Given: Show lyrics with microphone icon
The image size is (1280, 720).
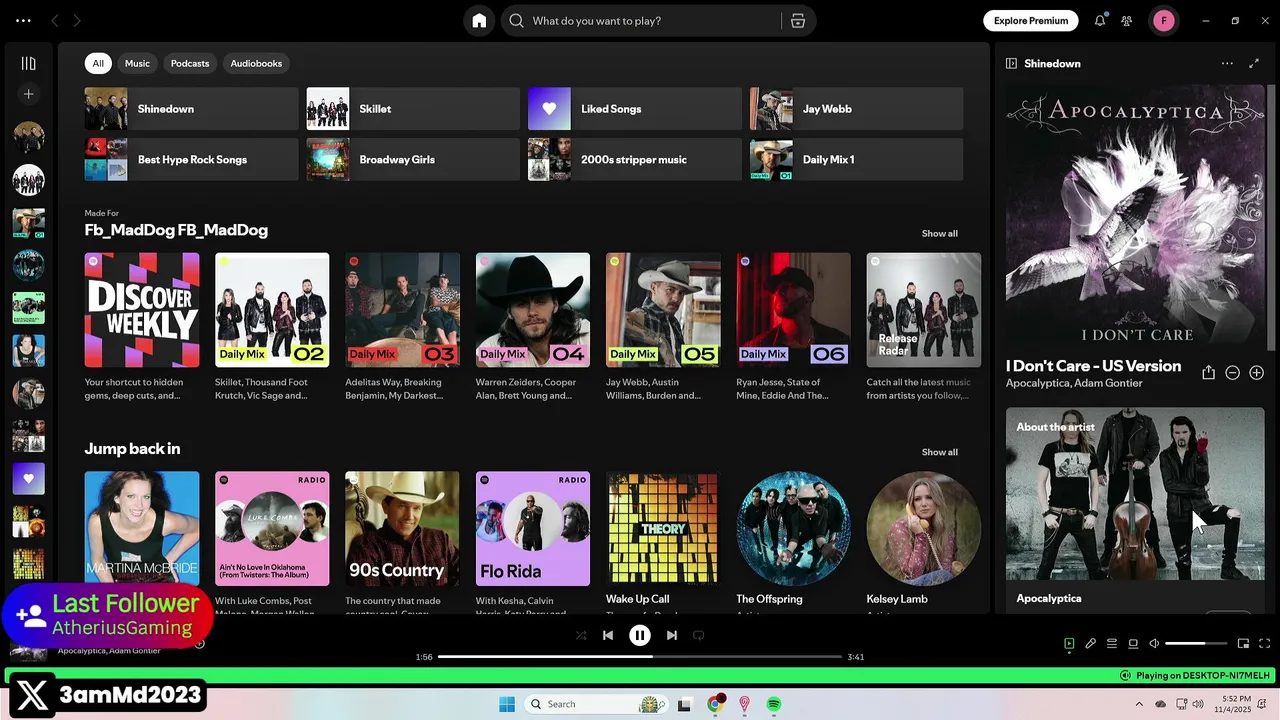Looking at the screenshot, I should pyautogui.click(x=1091, y=643).
